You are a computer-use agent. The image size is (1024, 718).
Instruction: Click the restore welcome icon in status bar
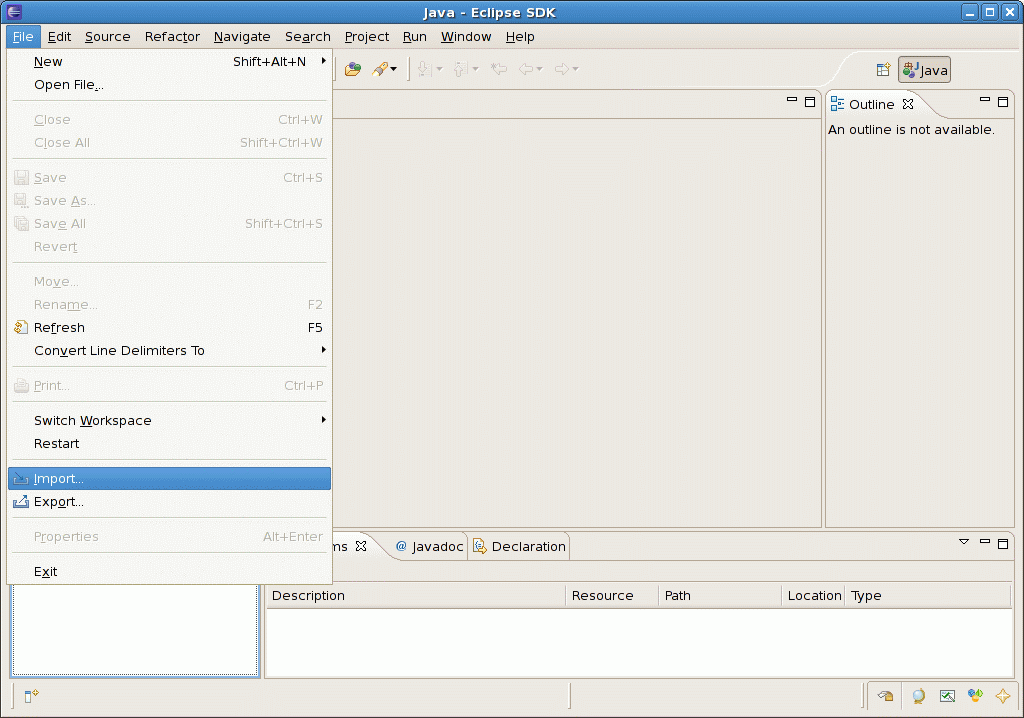(x=885, y=696)
